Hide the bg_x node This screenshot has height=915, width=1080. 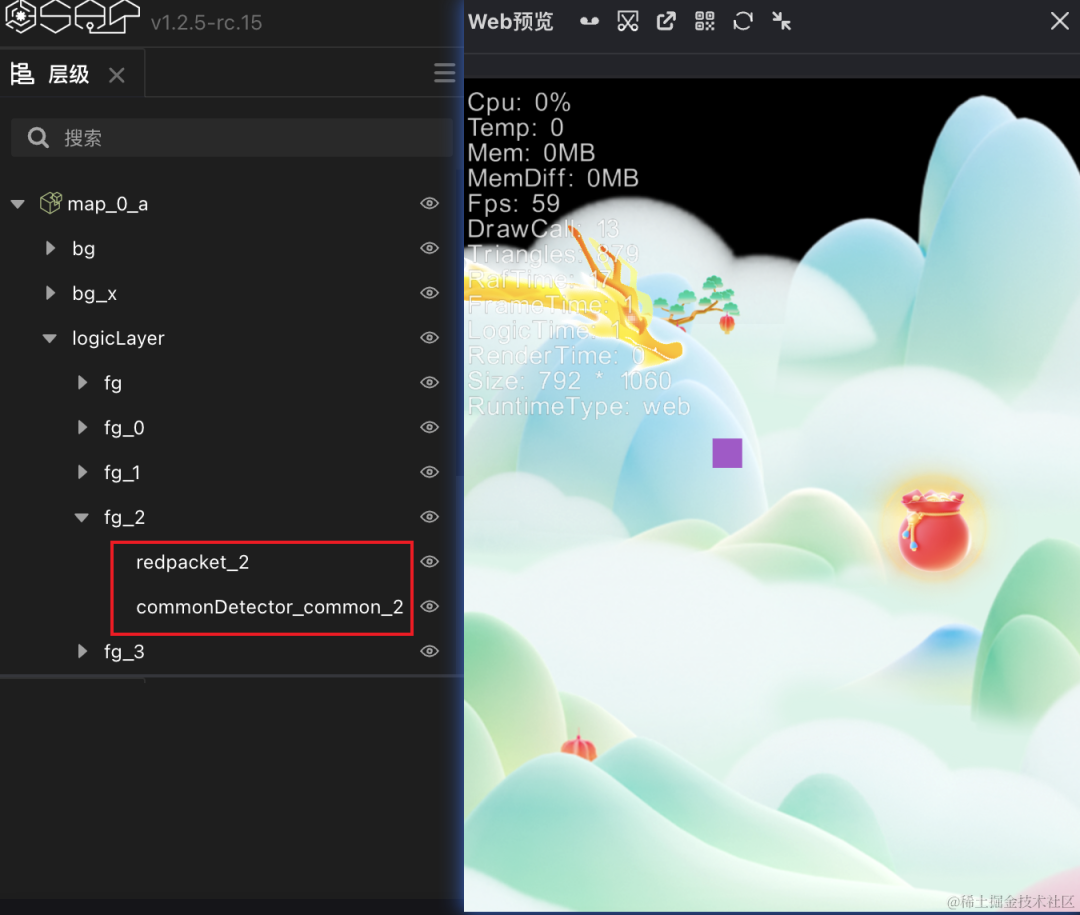tap(430, 293)
